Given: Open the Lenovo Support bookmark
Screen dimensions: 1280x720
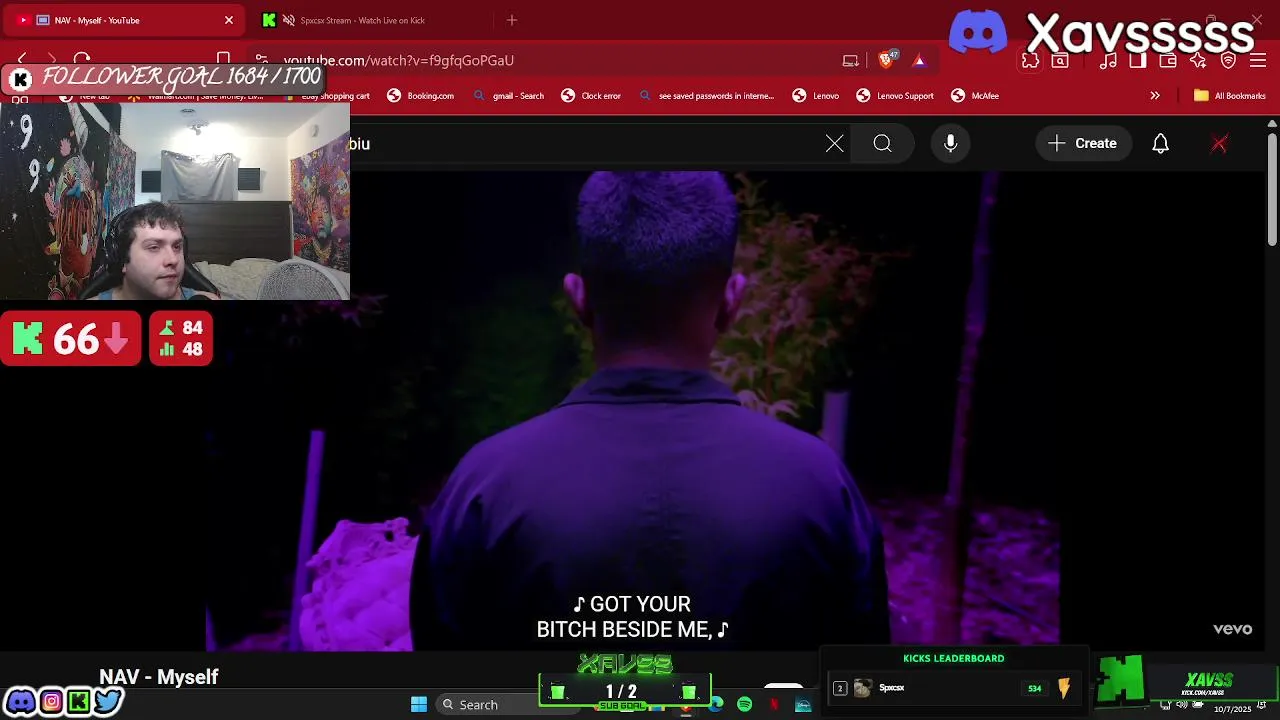Looking at the screenshot, I should pyautogui.click(x=895, y=96).
